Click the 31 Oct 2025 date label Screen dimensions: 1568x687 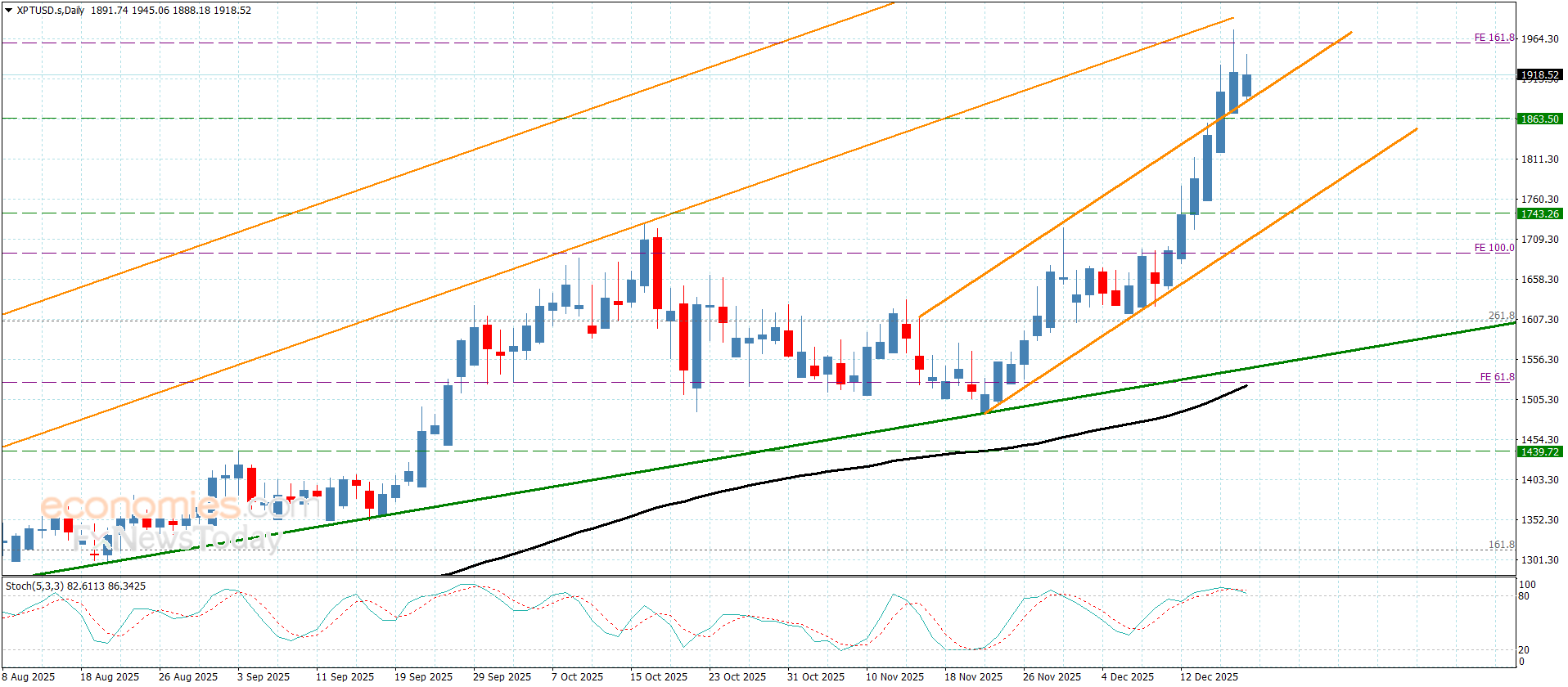816,677
